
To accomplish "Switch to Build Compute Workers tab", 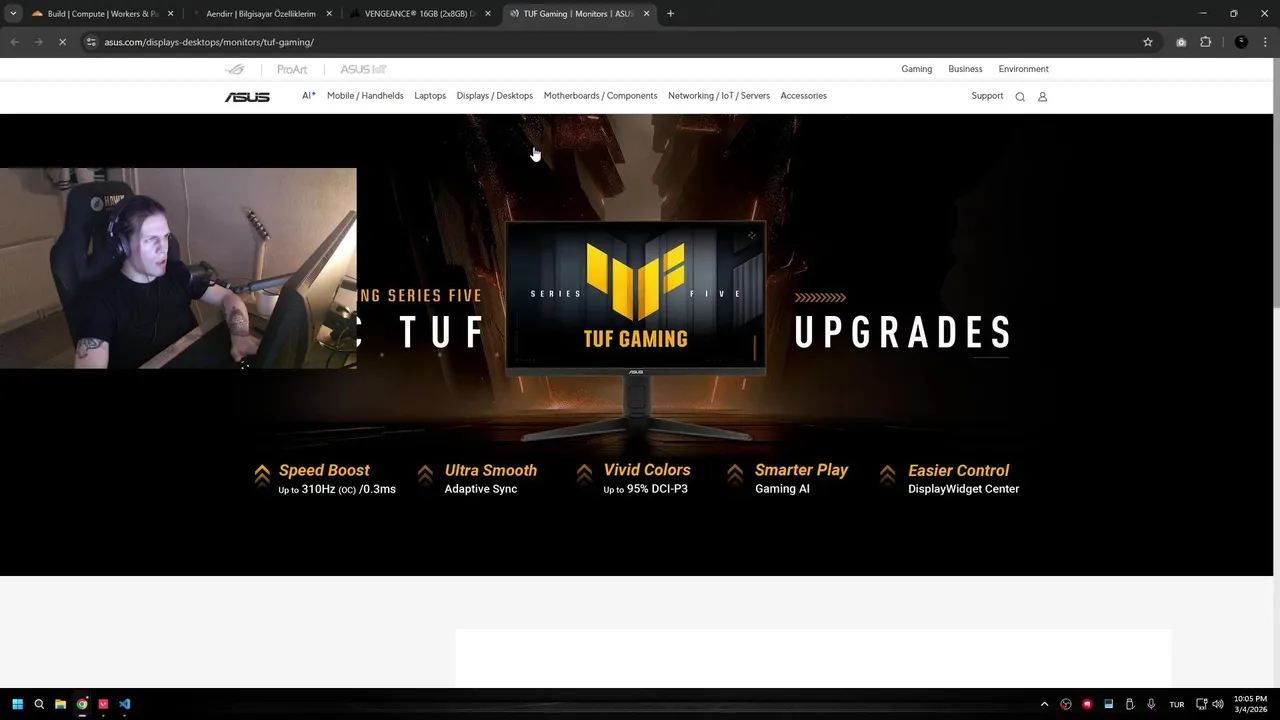I will click(102, 14).
